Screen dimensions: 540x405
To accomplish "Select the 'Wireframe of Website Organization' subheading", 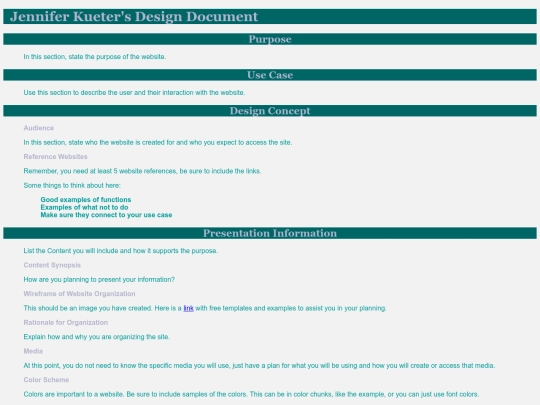I will (x=79, y=294).
